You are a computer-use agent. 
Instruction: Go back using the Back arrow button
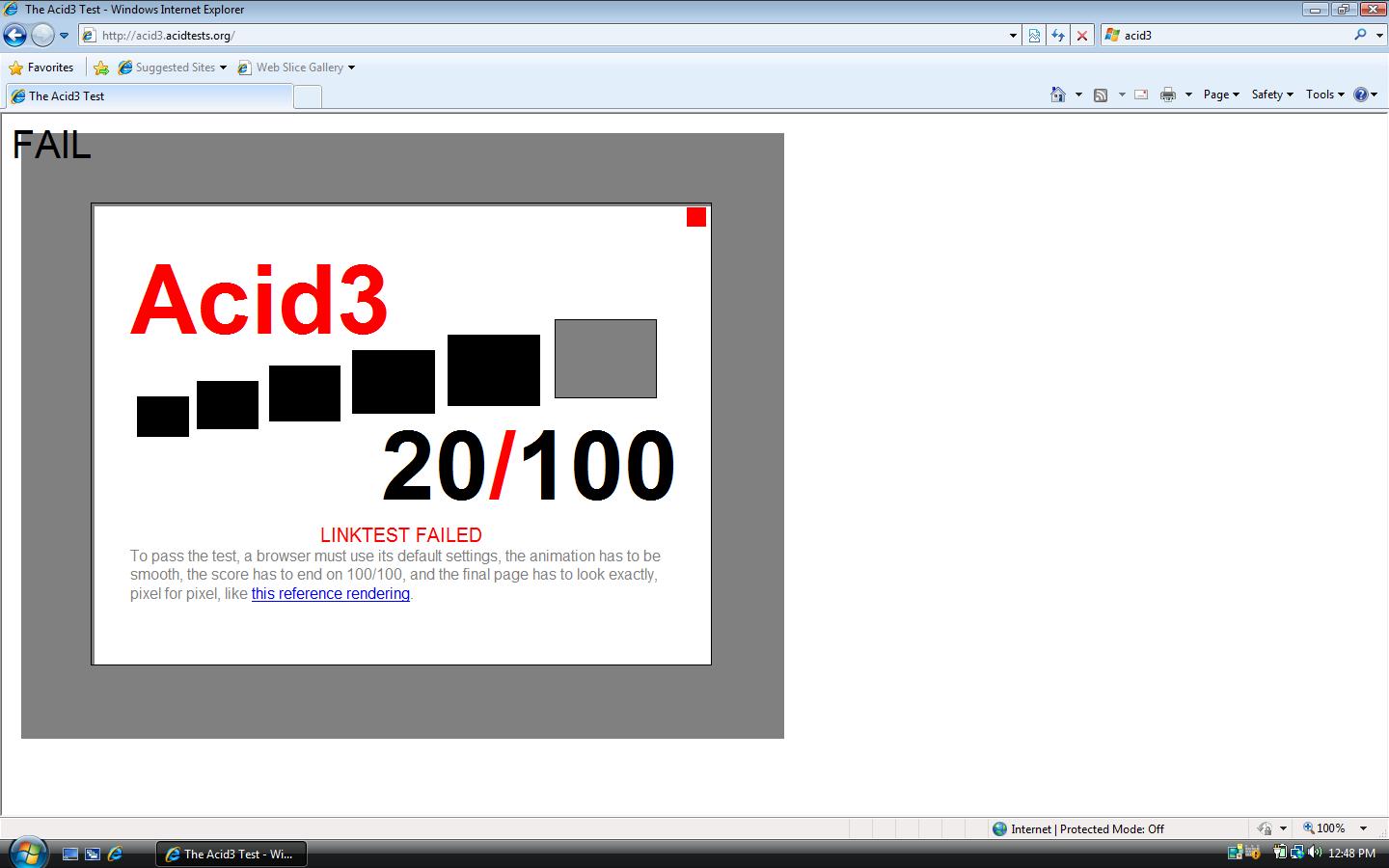tap(14, 36)
